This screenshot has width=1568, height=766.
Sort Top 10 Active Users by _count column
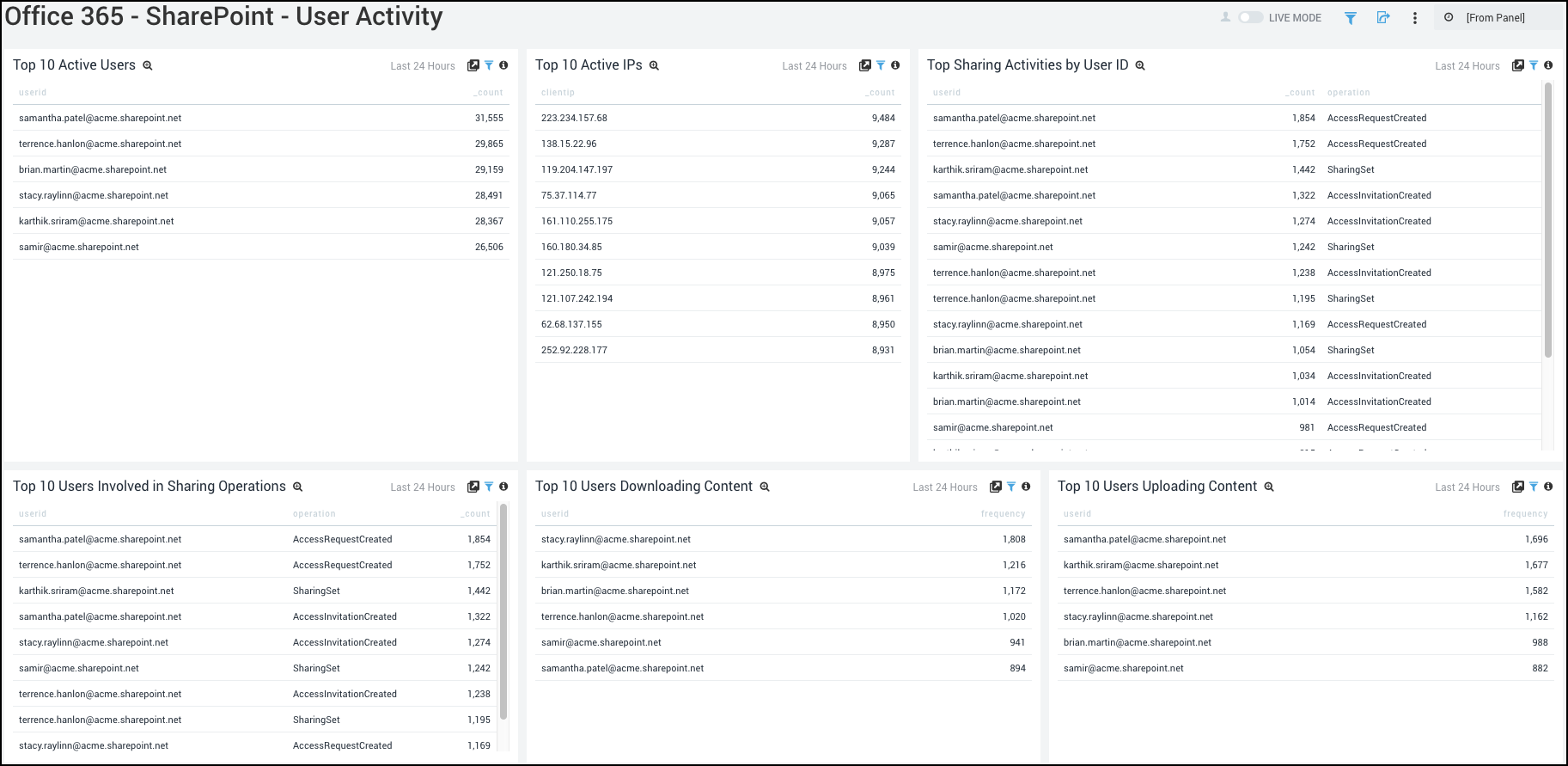[489, 93]
